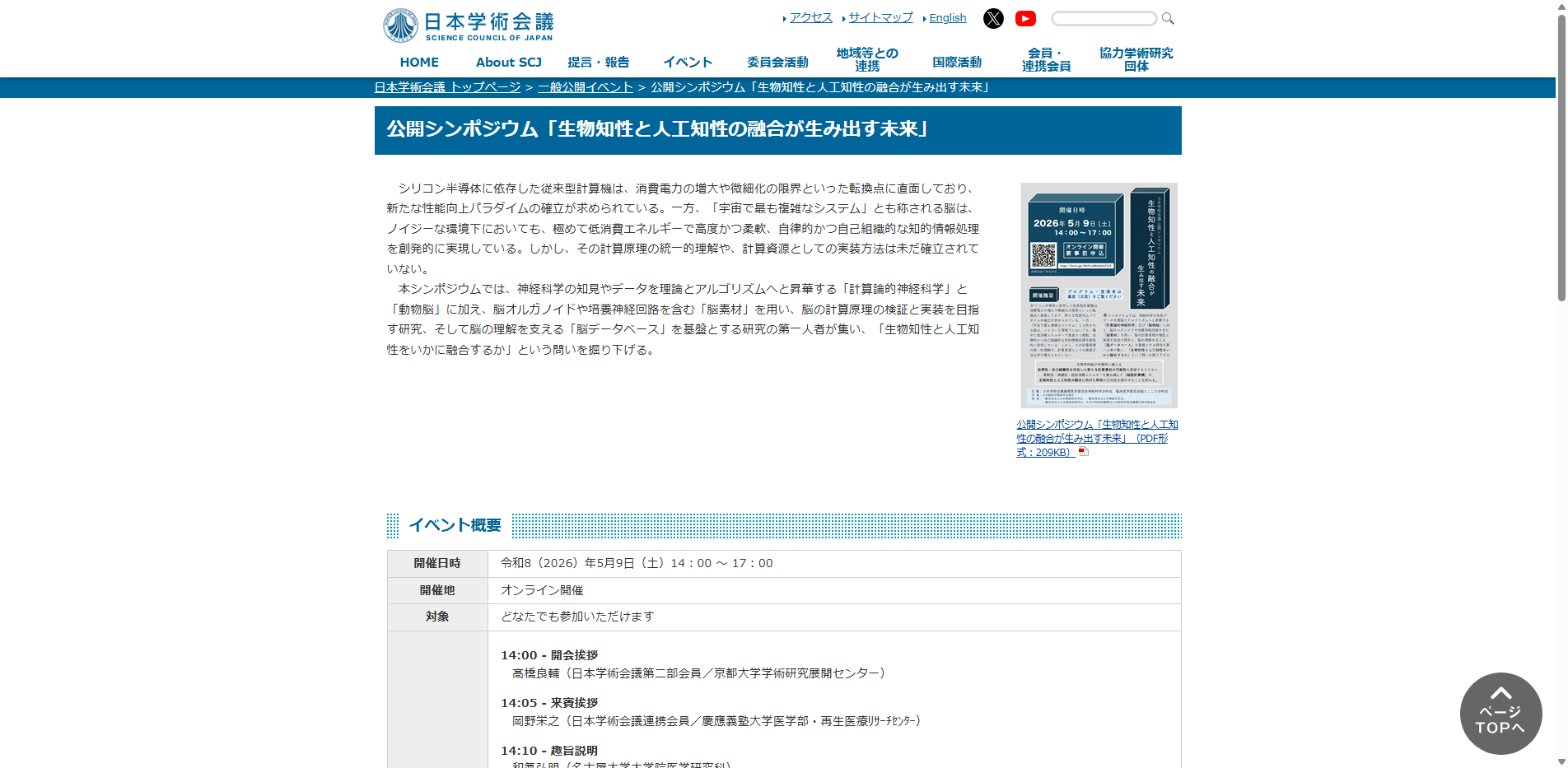Viewport: 1568px width, 768px height.
Task: Open the X (Twitter) social icon
Action: pos(993,18)
